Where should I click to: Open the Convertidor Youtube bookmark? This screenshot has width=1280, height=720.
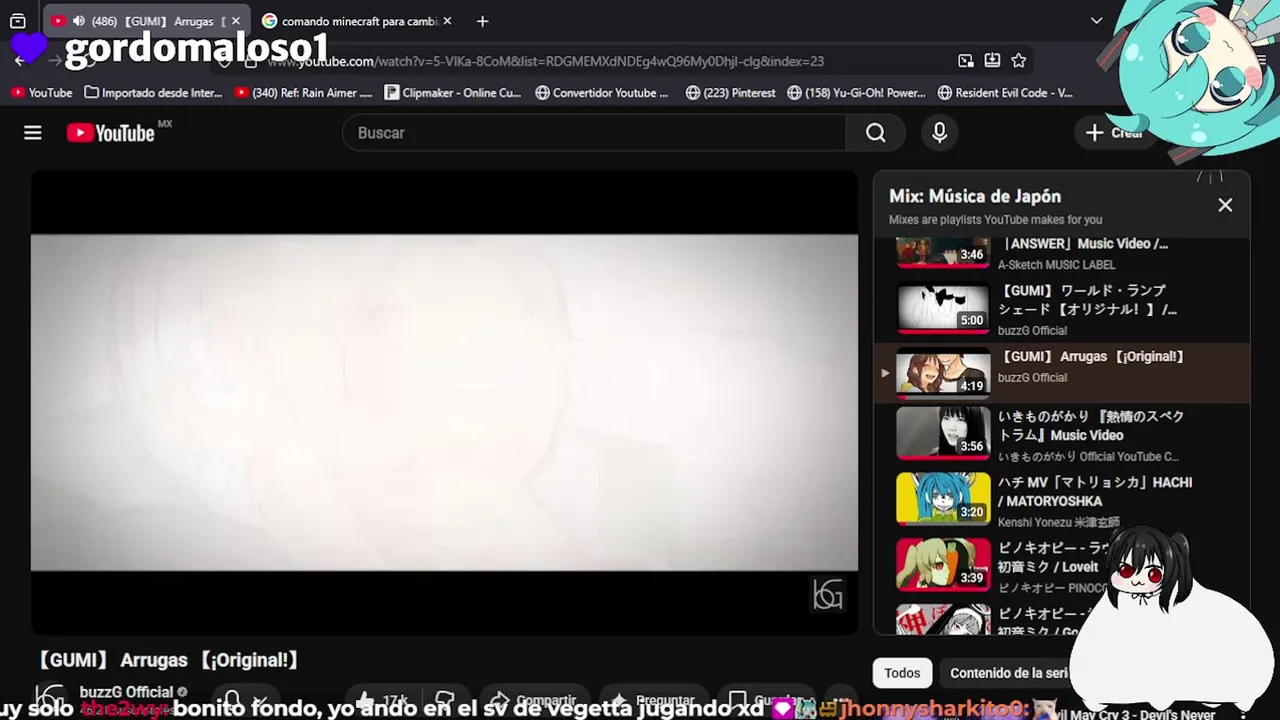(x=602, y=93)
